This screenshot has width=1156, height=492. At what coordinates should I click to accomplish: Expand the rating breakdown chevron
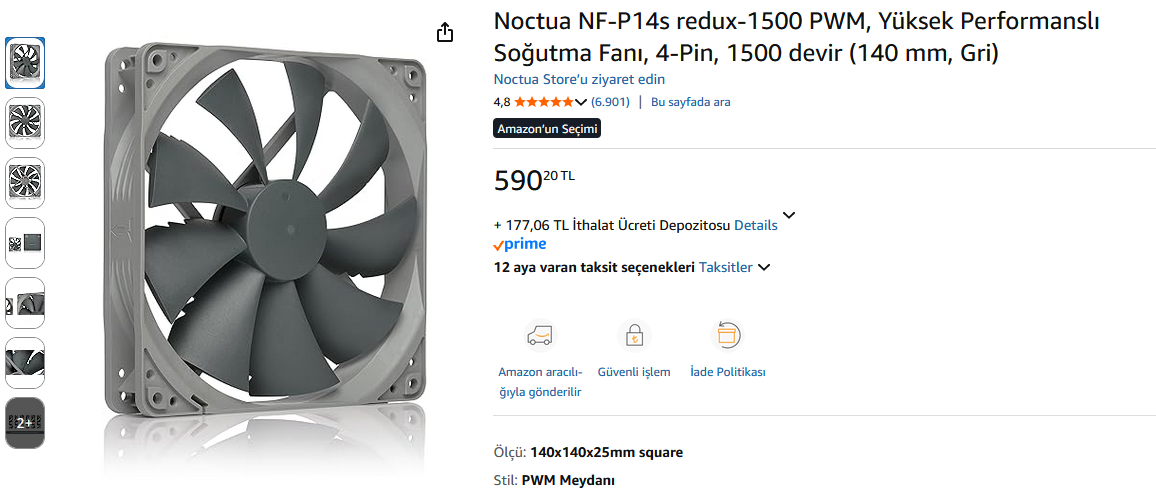[x=582, y=102]
